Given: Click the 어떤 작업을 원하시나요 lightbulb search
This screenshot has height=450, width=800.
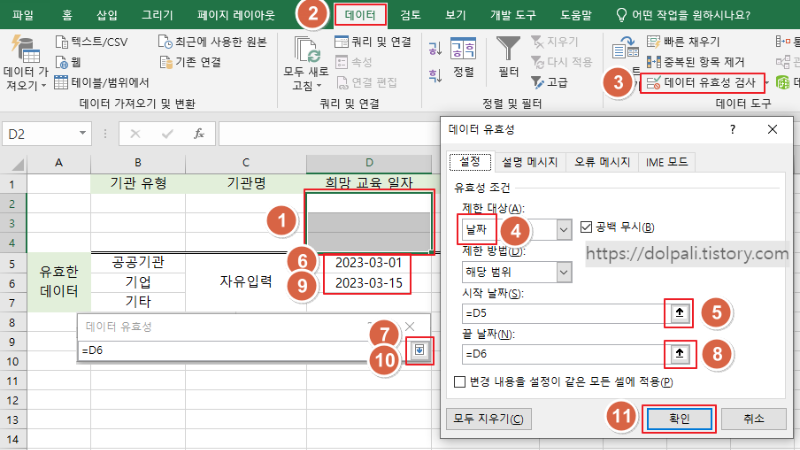Looking at the screenshot, I should click(x=684, y=15).
